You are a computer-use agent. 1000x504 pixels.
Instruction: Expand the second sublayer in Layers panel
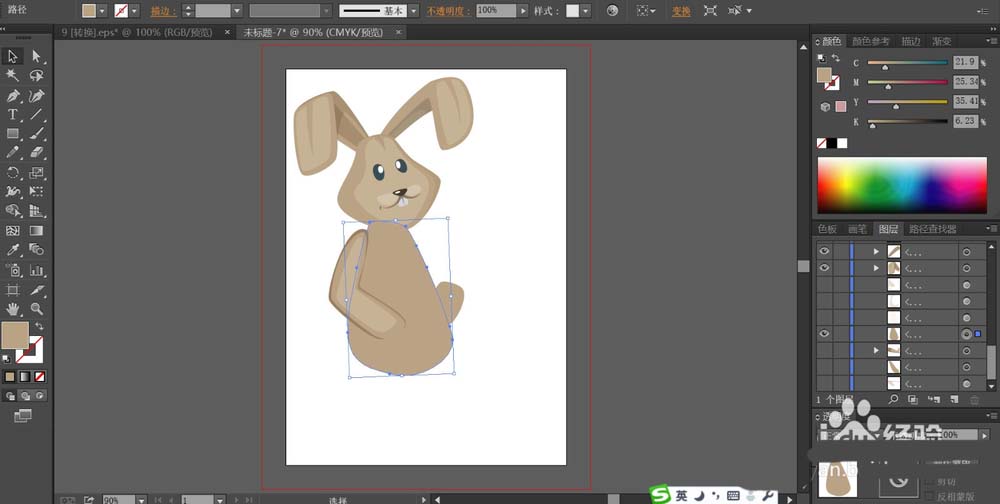(x=877, y=268)
